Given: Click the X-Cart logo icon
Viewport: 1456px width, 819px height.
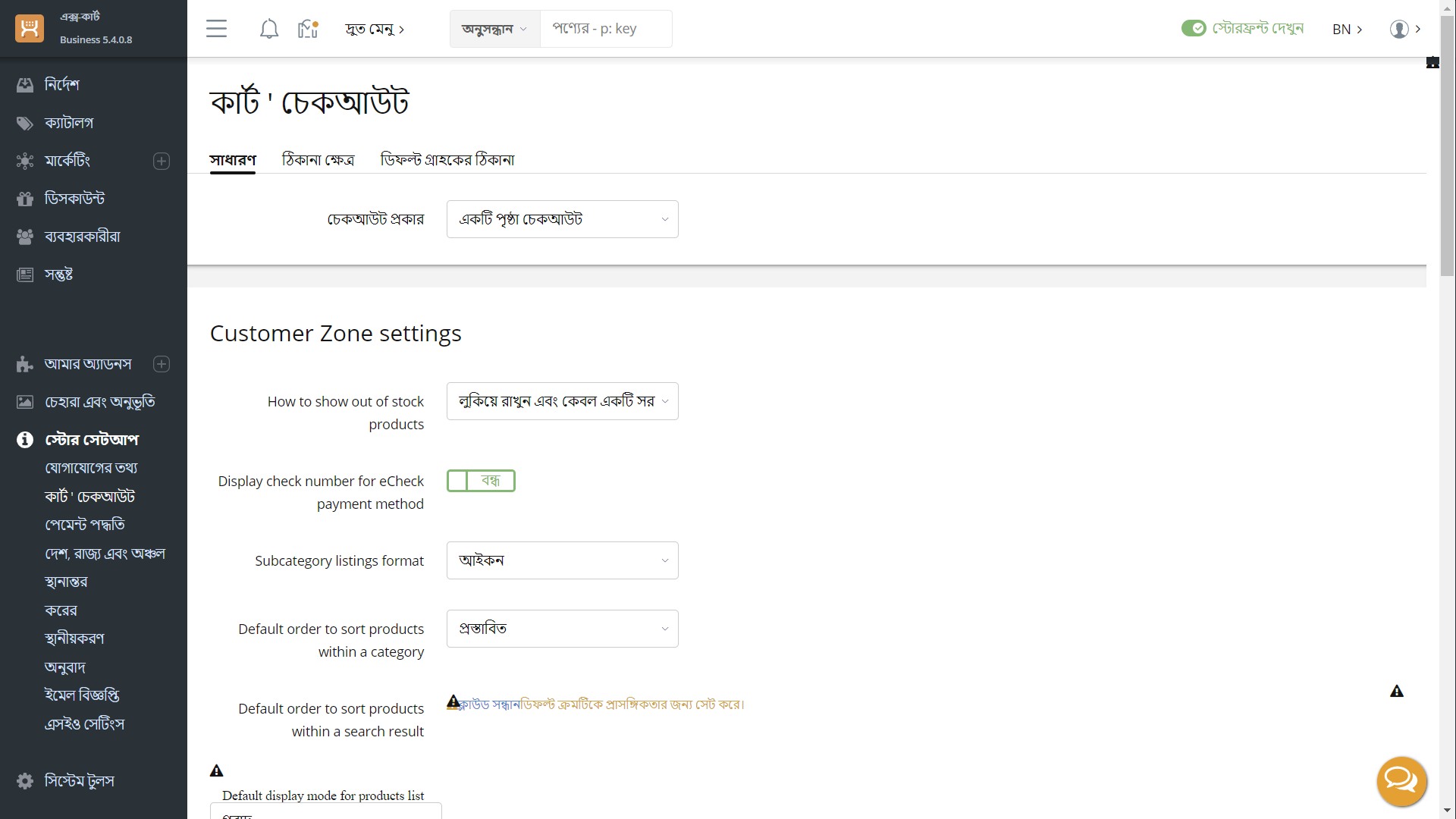Looking at the screenshot, I should [30, 29].
